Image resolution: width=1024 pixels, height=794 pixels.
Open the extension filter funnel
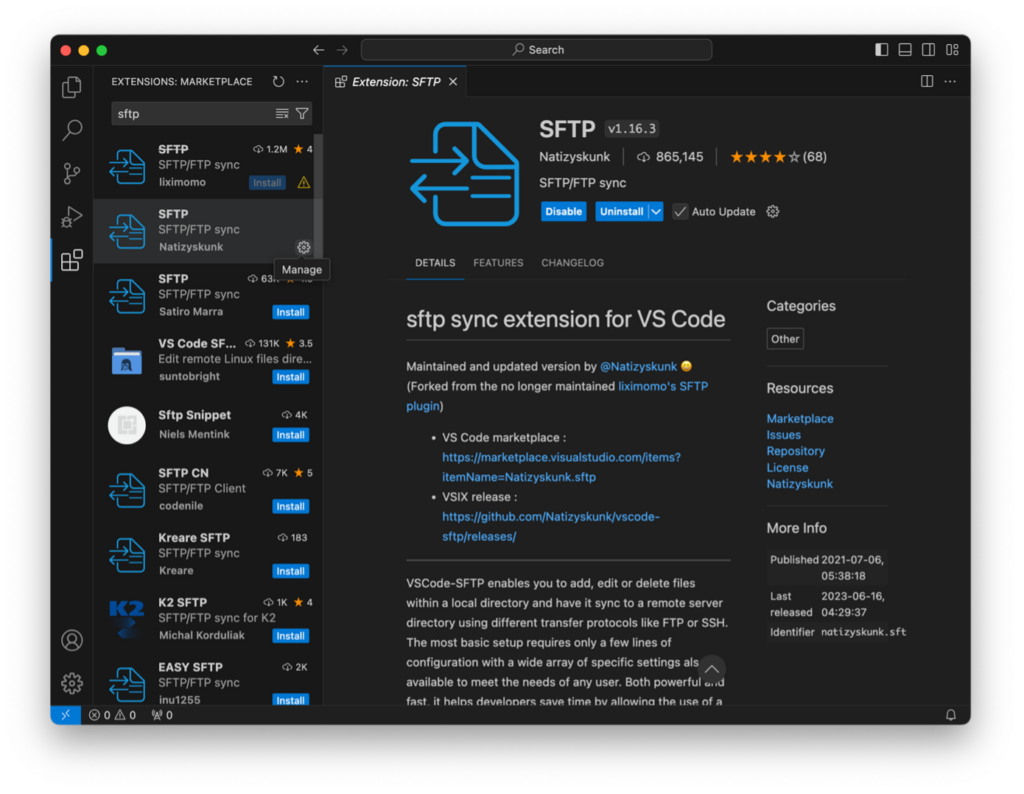302,114
